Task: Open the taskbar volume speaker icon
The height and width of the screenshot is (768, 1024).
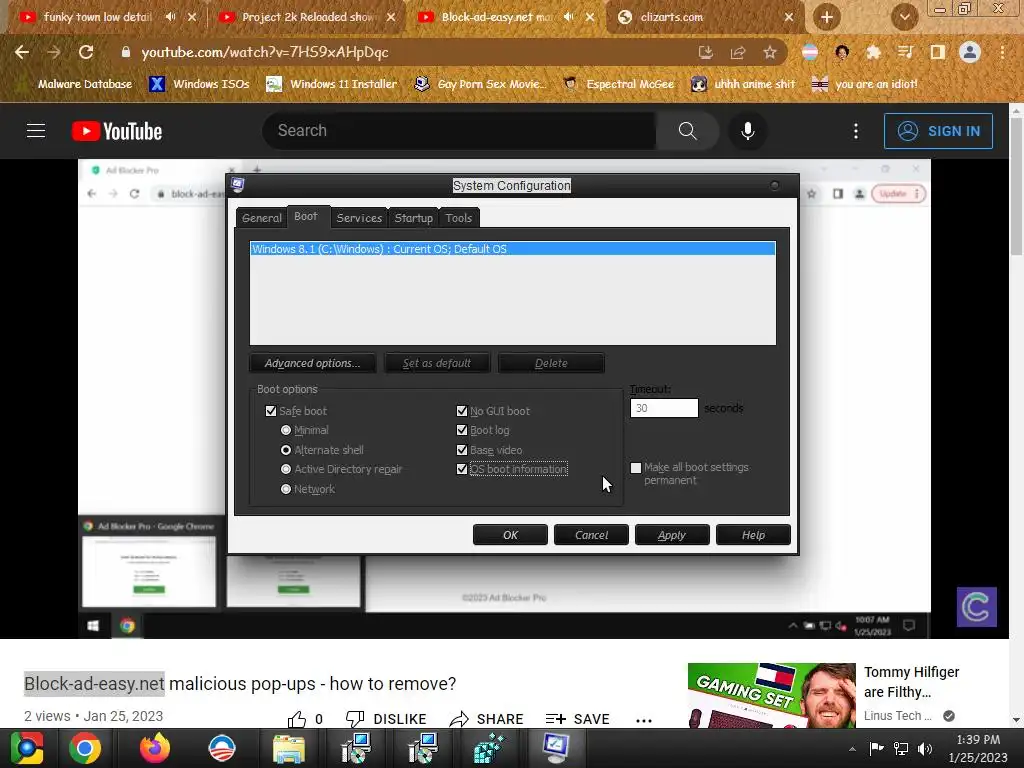Action: [x=925, y=748]
